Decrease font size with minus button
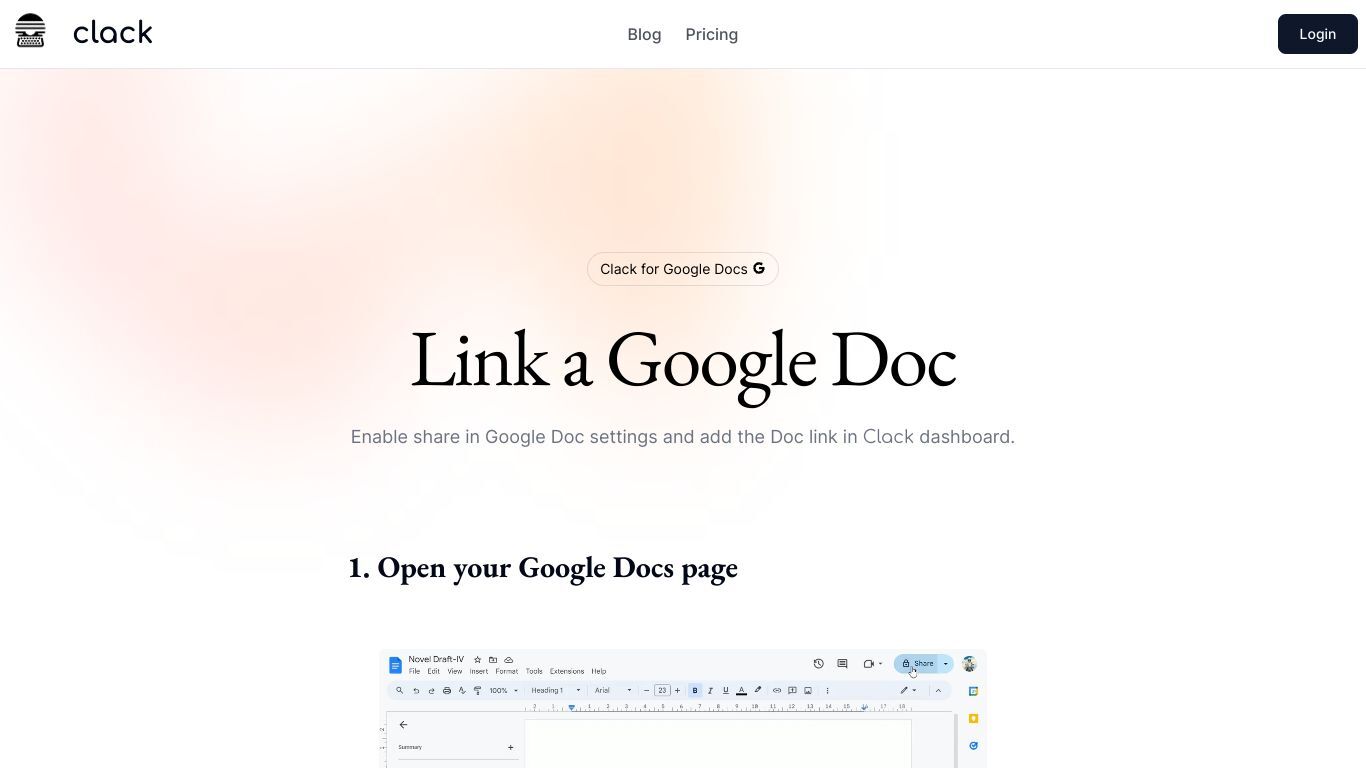The image size is (1366, 768). tap(646, 691)
